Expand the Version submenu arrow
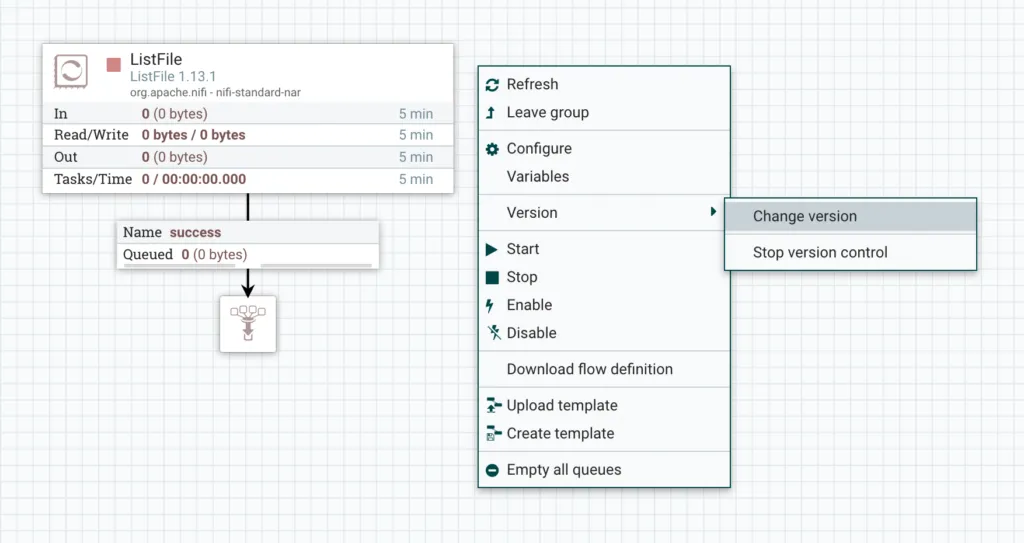This screenshot has height=543, width=1024. pyautogui.click(x=713, y=212)
